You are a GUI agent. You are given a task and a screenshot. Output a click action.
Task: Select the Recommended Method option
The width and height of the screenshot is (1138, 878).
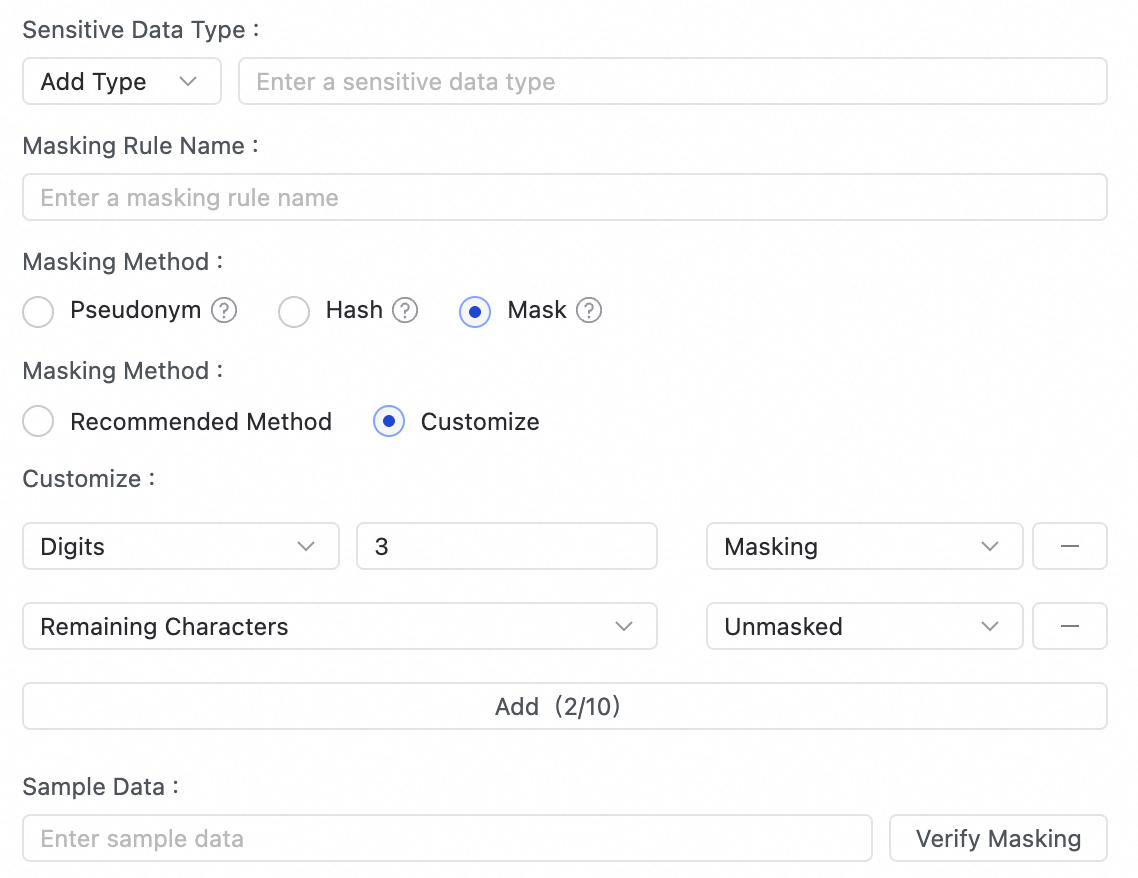pyautogui.click(x=38, y=422)
